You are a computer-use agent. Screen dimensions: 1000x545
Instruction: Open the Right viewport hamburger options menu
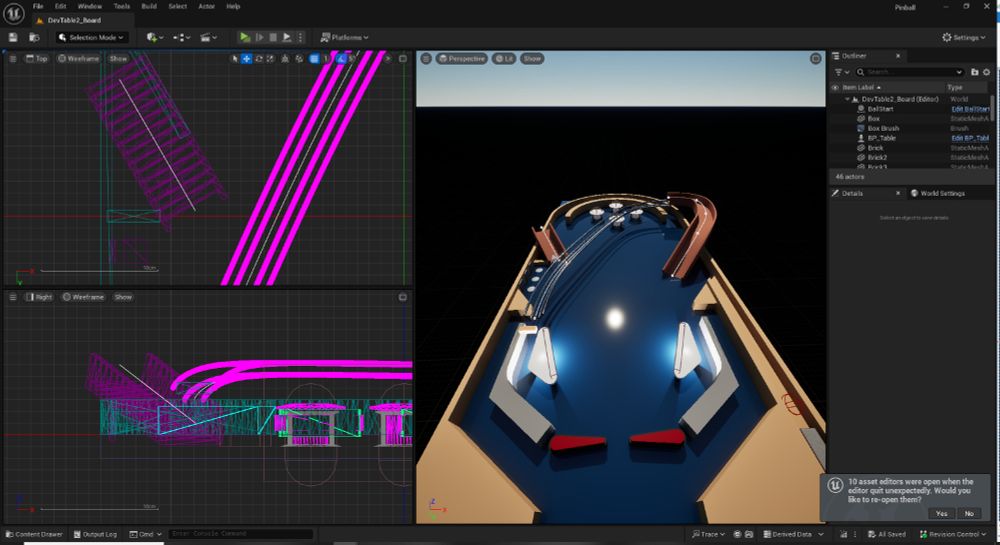tap(12, 297)
